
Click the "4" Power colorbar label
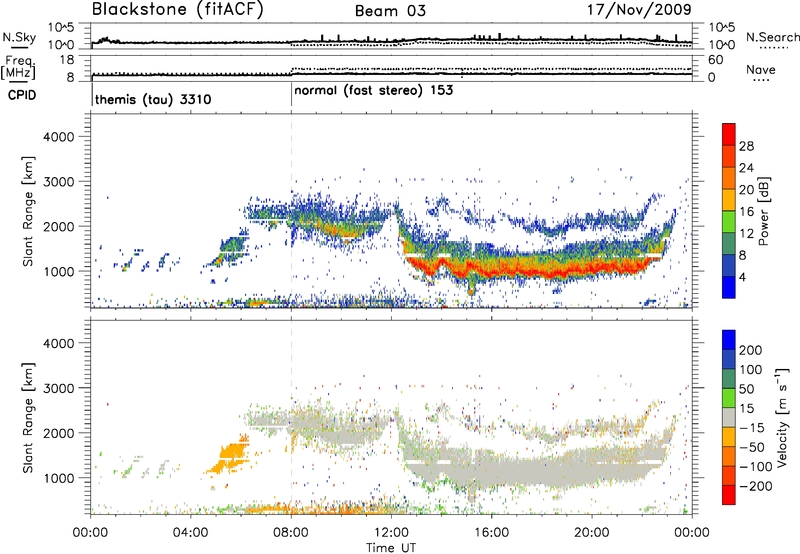point(743,277)
